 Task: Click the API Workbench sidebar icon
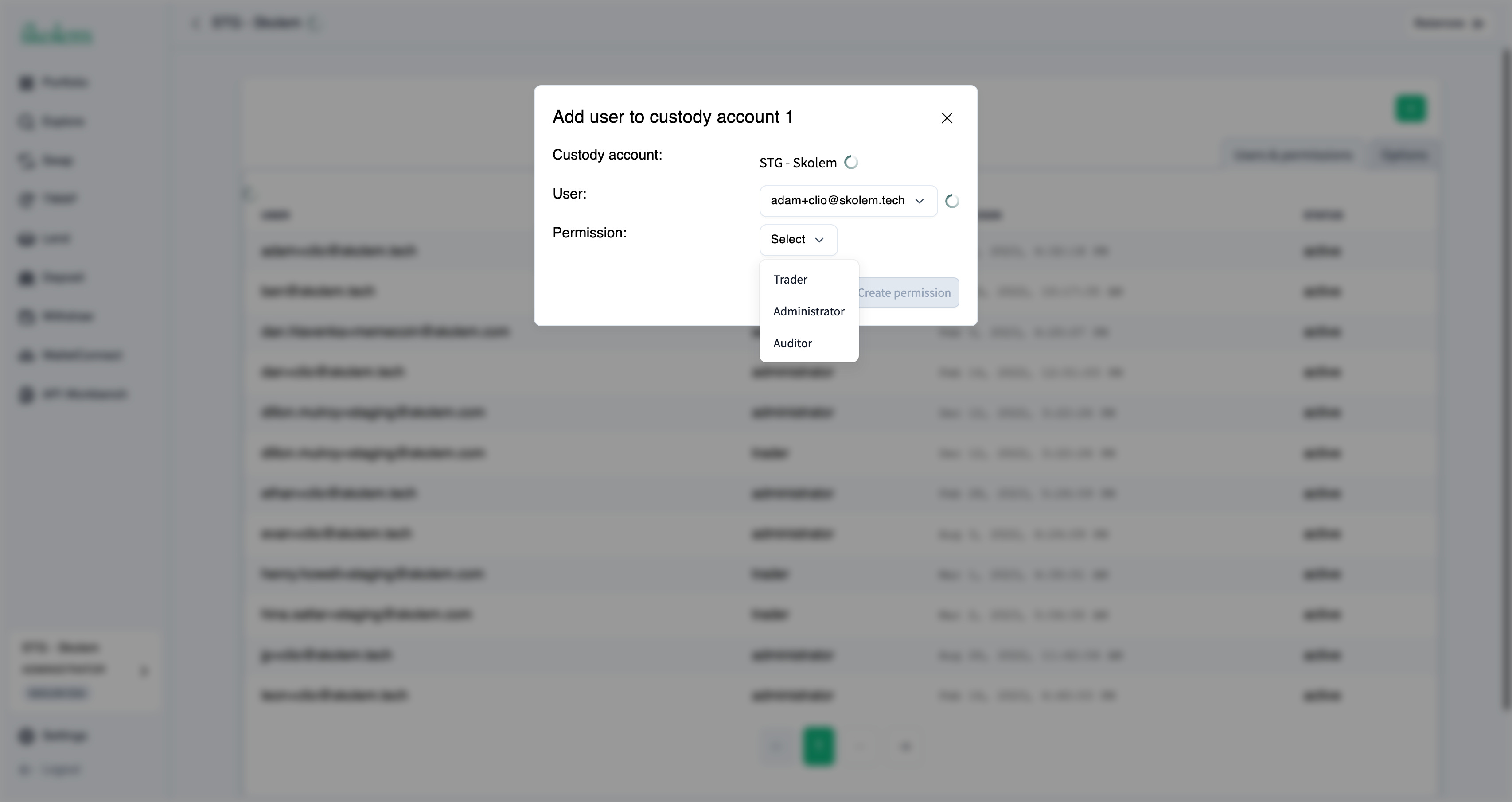[27, 394]
